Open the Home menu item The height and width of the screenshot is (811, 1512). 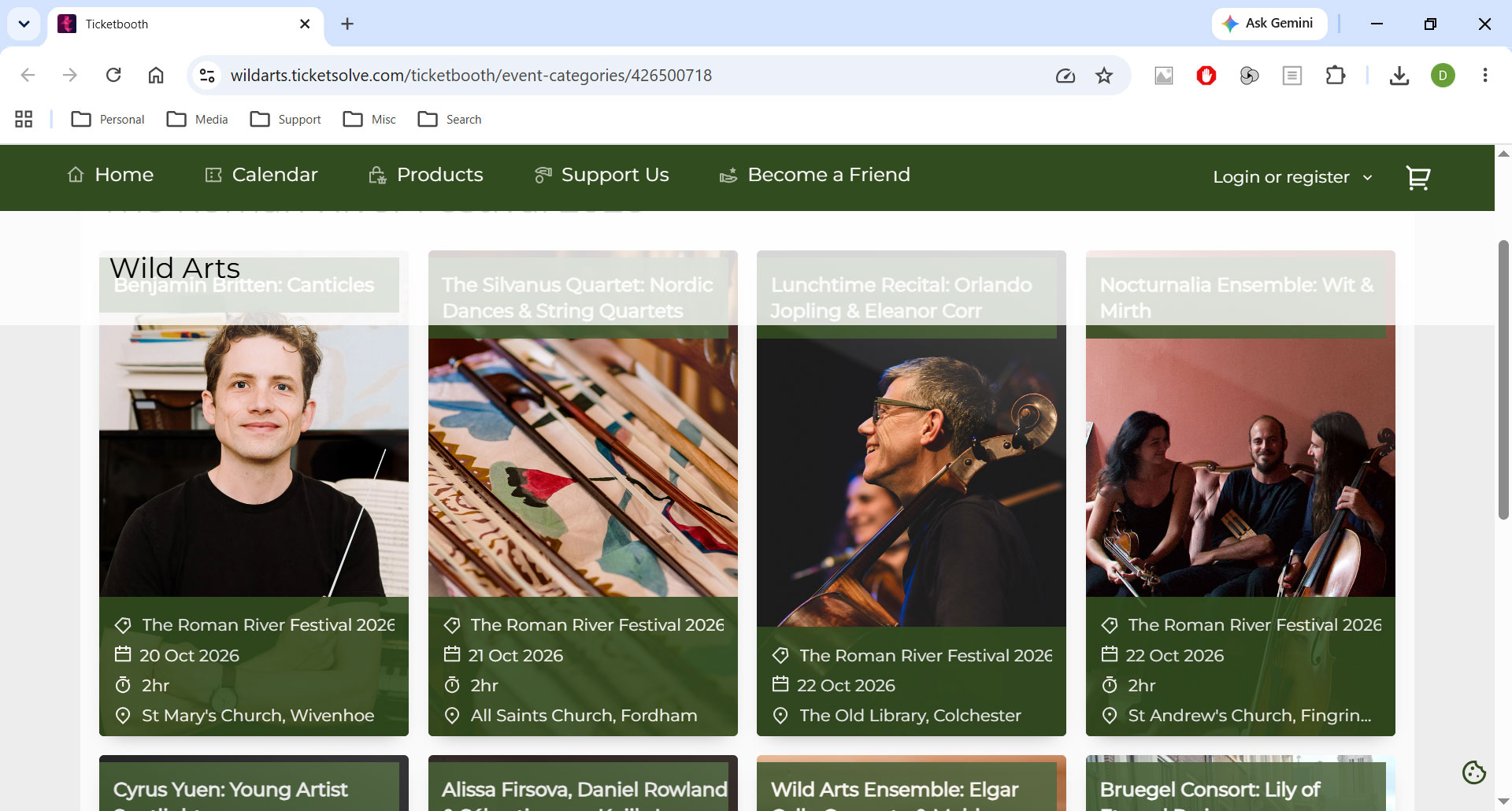pos(110,175)
